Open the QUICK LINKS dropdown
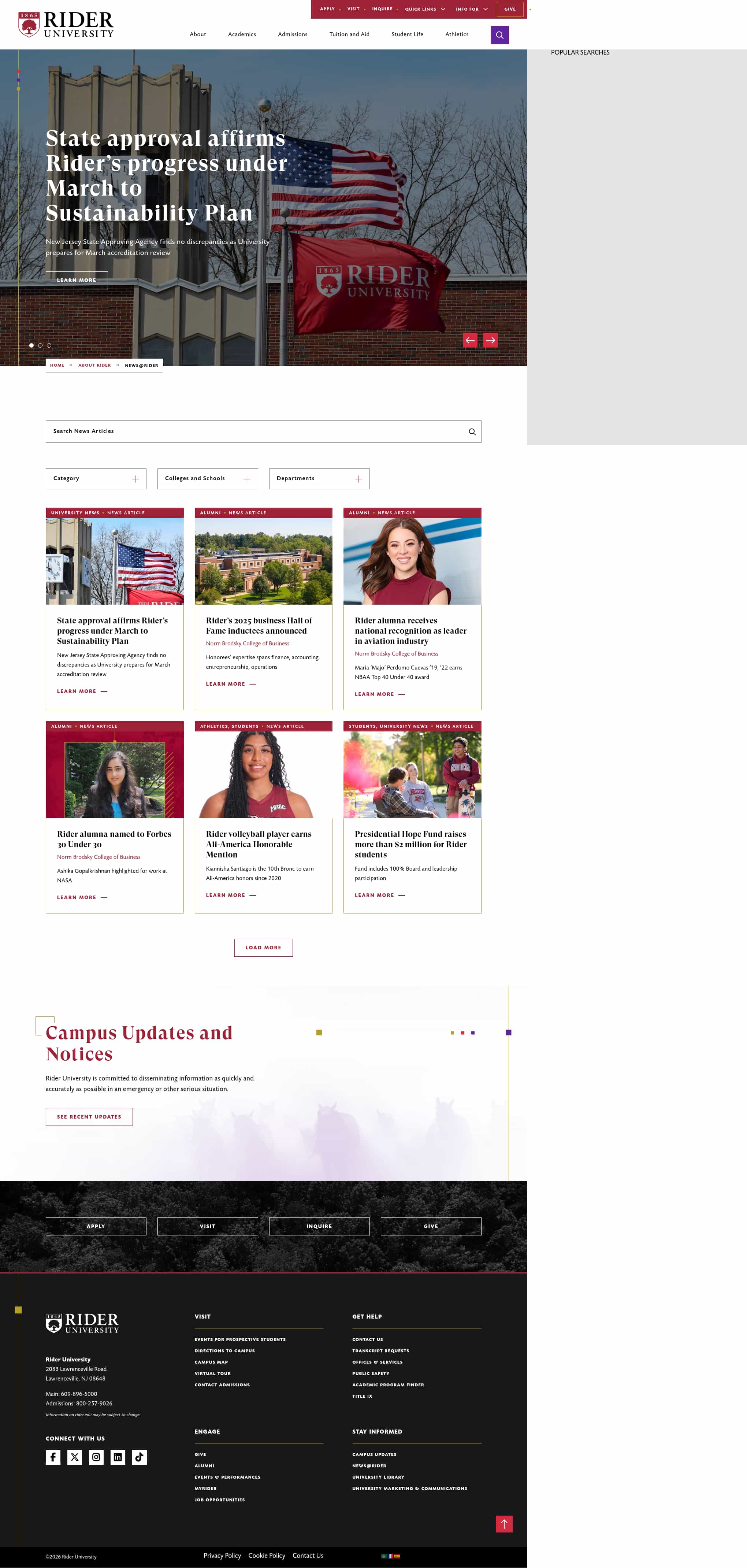The width and height of the screenshot is (747, 1568). coord(425,9)
